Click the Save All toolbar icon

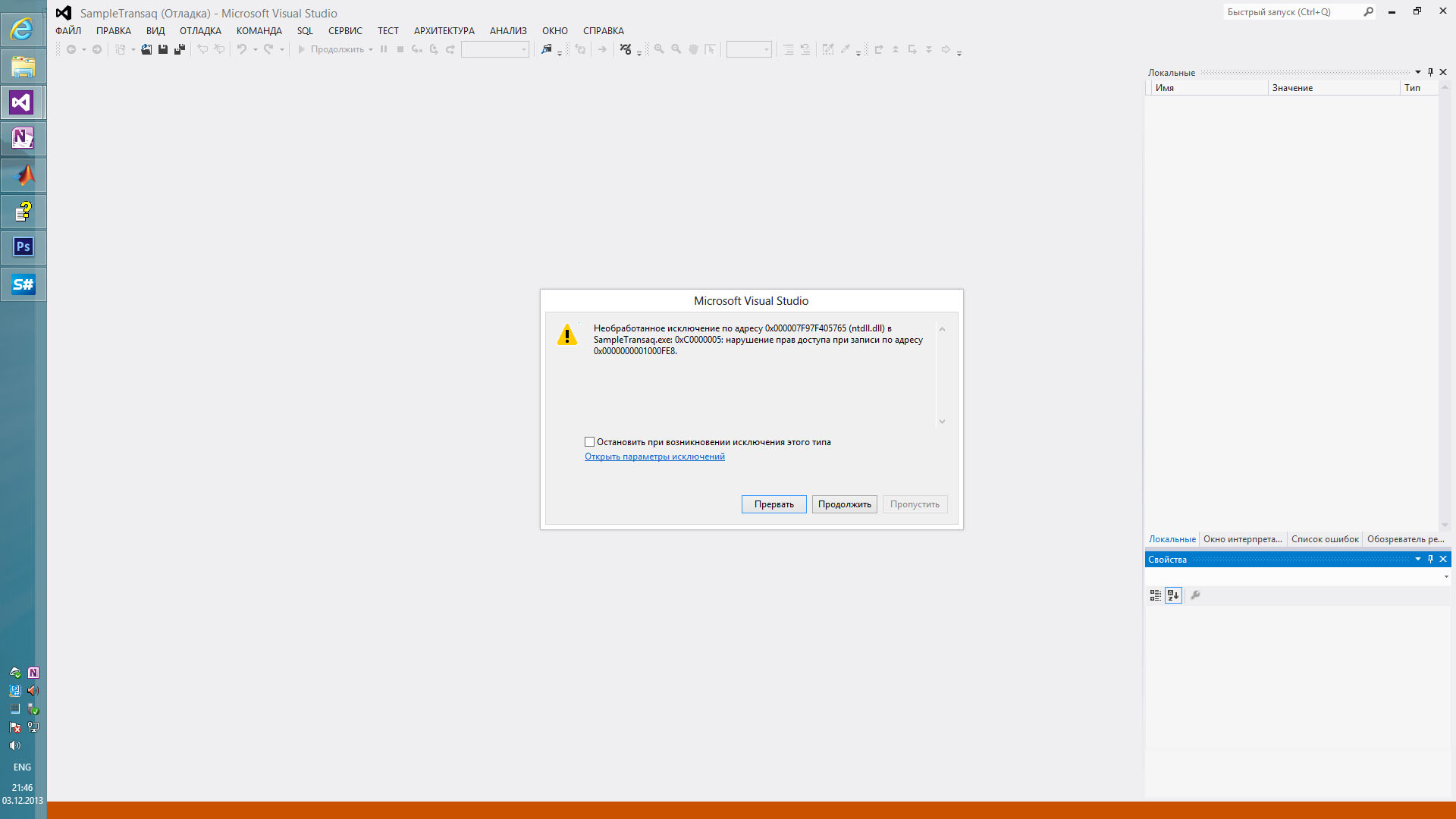[180, 49]
